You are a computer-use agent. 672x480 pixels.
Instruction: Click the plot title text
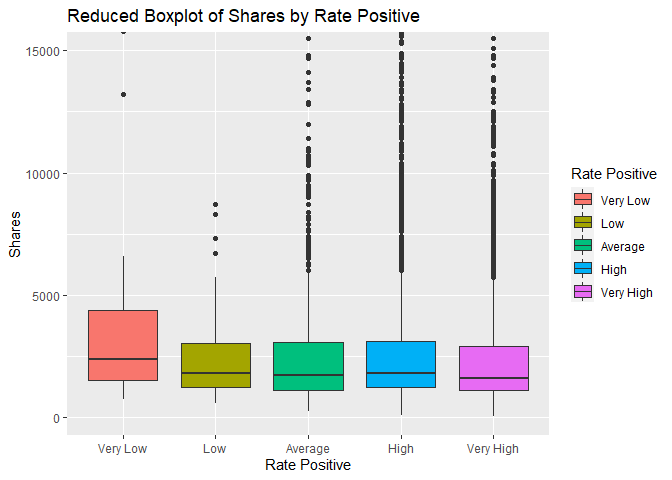point(243,16)
